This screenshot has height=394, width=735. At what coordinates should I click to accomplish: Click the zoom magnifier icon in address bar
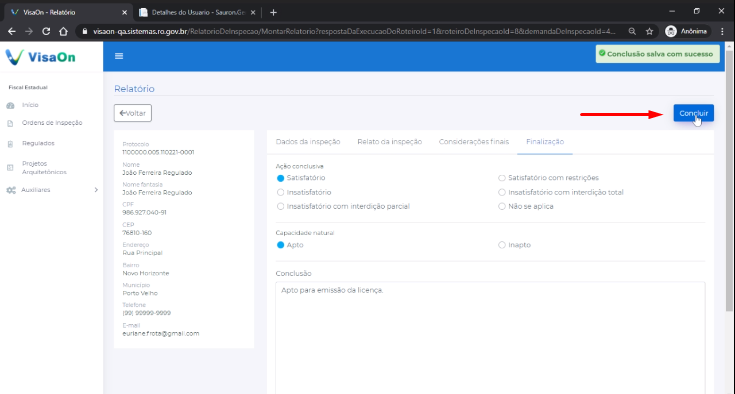(x=632, y=31)
